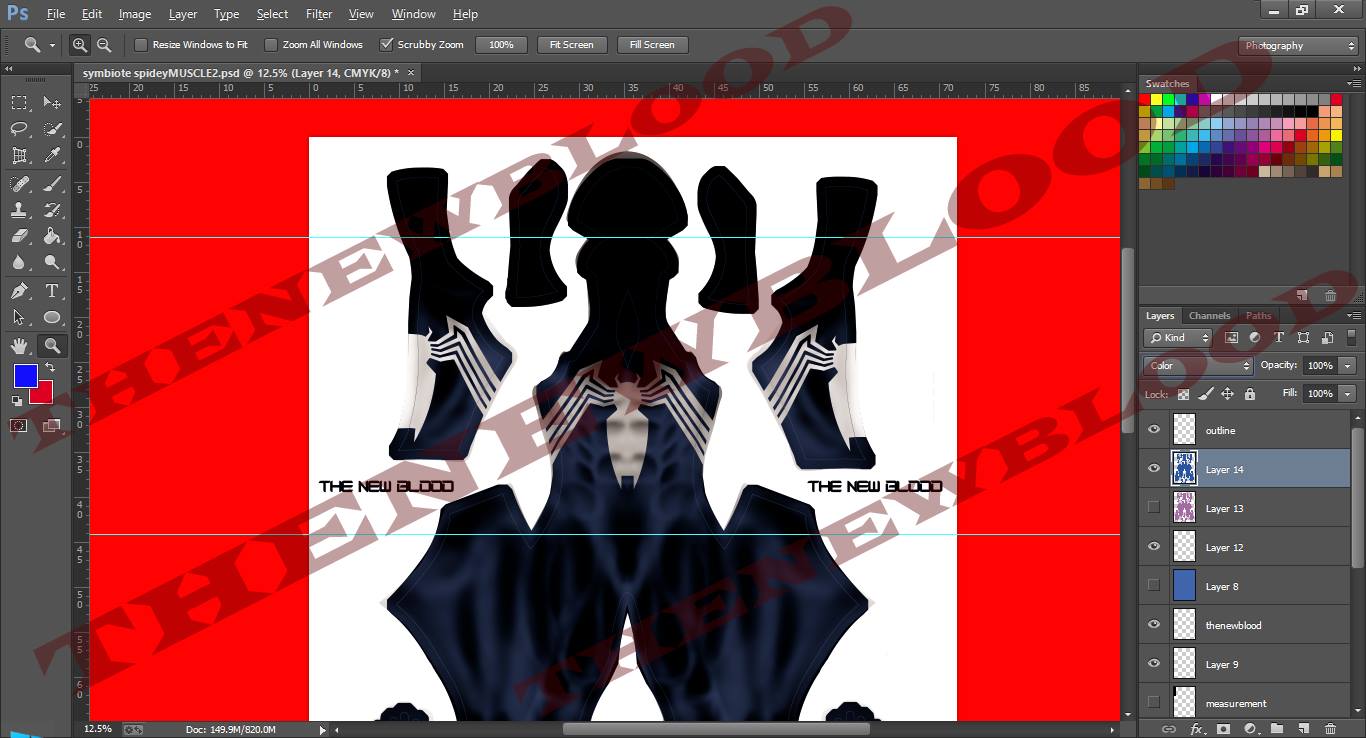Select the Ellipse shape tool

pyautogui.click(x=52, y=318)
